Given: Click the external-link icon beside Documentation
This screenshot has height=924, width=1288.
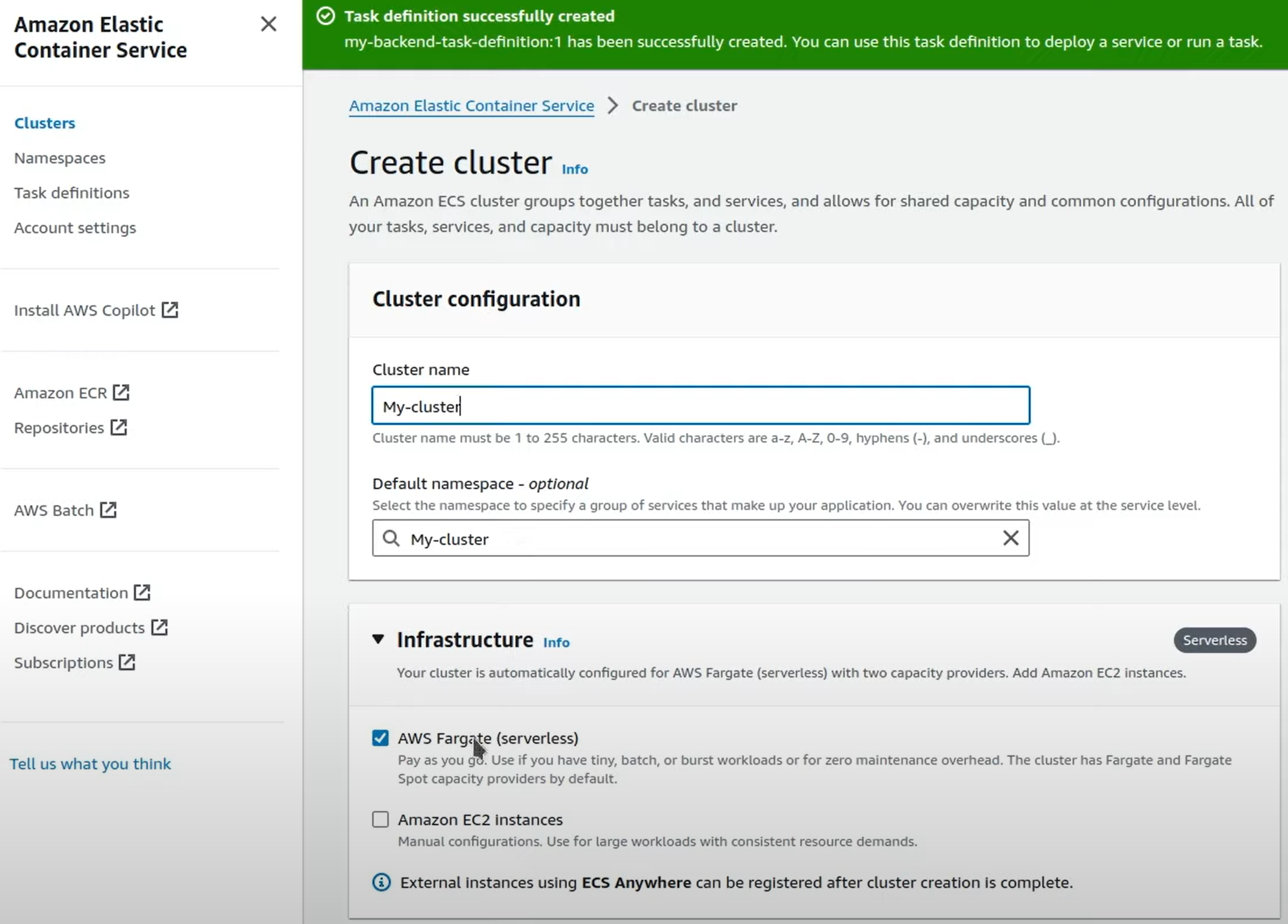Looking at the screenshot, I should [x=142, y=593].
